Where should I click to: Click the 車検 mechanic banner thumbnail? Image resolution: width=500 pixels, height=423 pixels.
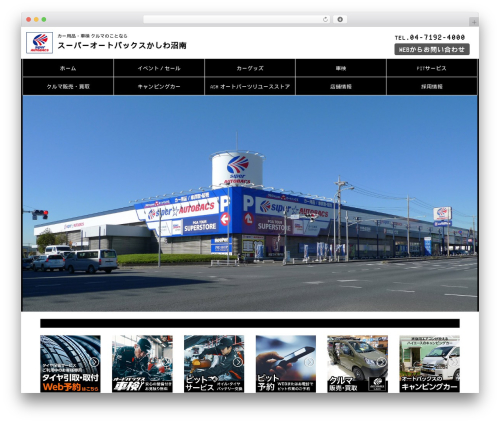[x=142, y=364]
